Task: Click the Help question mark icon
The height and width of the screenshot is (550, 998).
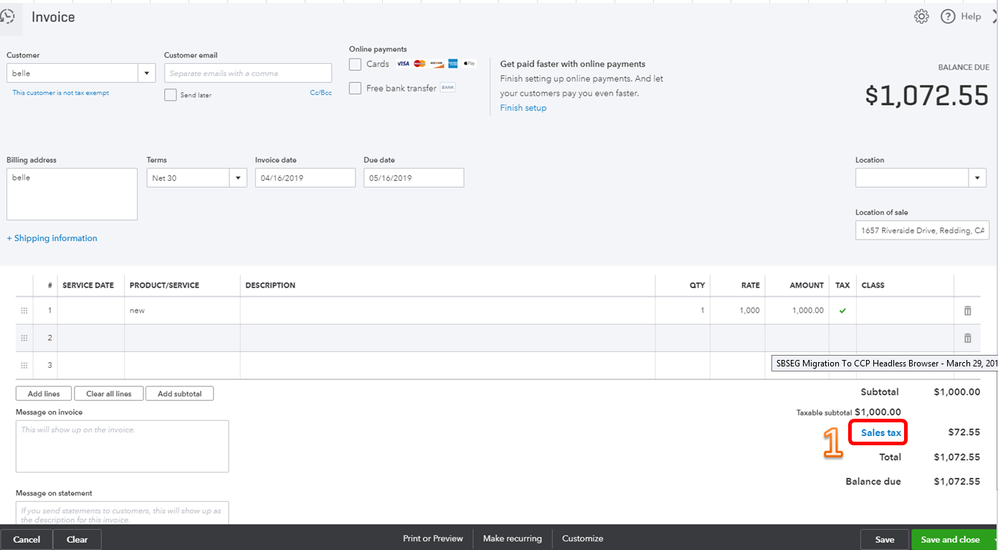Action: pyautogui.click(x=948, y=17)
